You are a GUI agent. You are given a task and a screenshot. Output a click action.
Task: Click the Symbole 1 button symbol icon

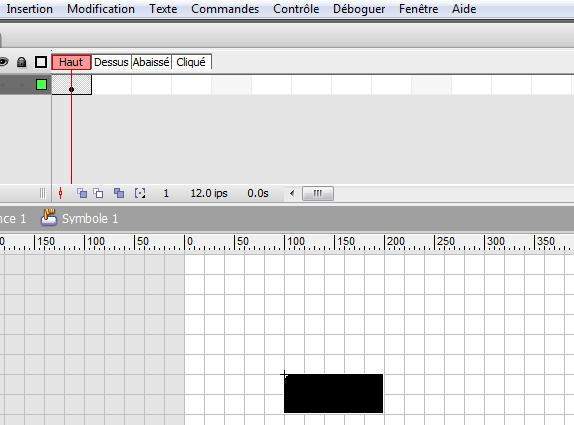[x=49, y=217]
